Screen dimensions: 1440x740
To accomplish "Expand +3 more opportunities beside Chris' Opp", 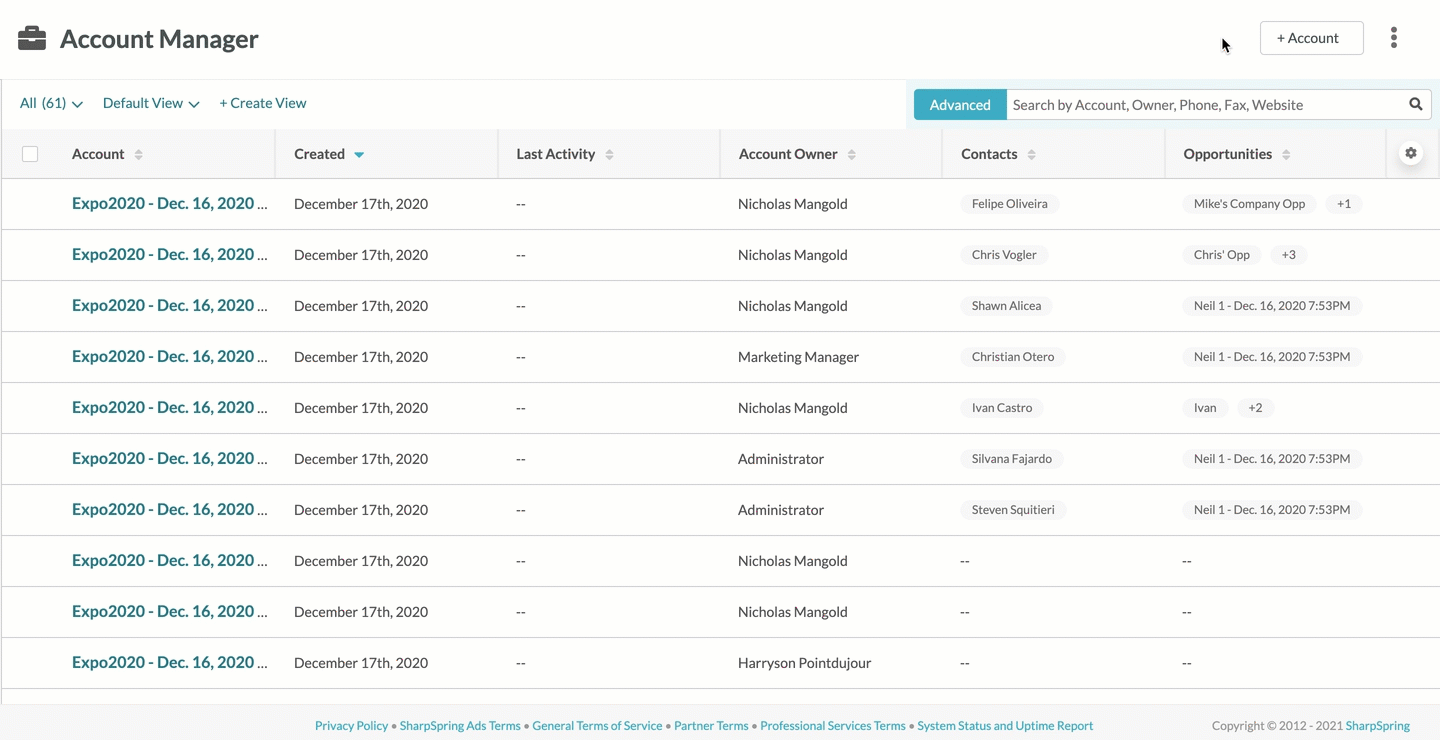I will tap(1289, 255).
